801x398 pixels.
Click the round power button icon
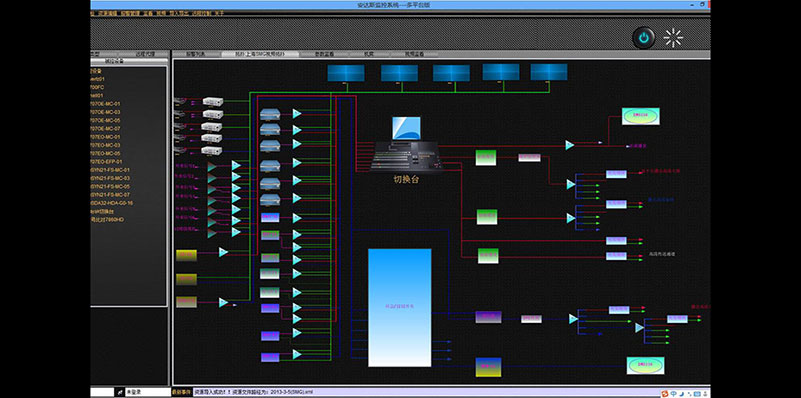click(644, 38)
